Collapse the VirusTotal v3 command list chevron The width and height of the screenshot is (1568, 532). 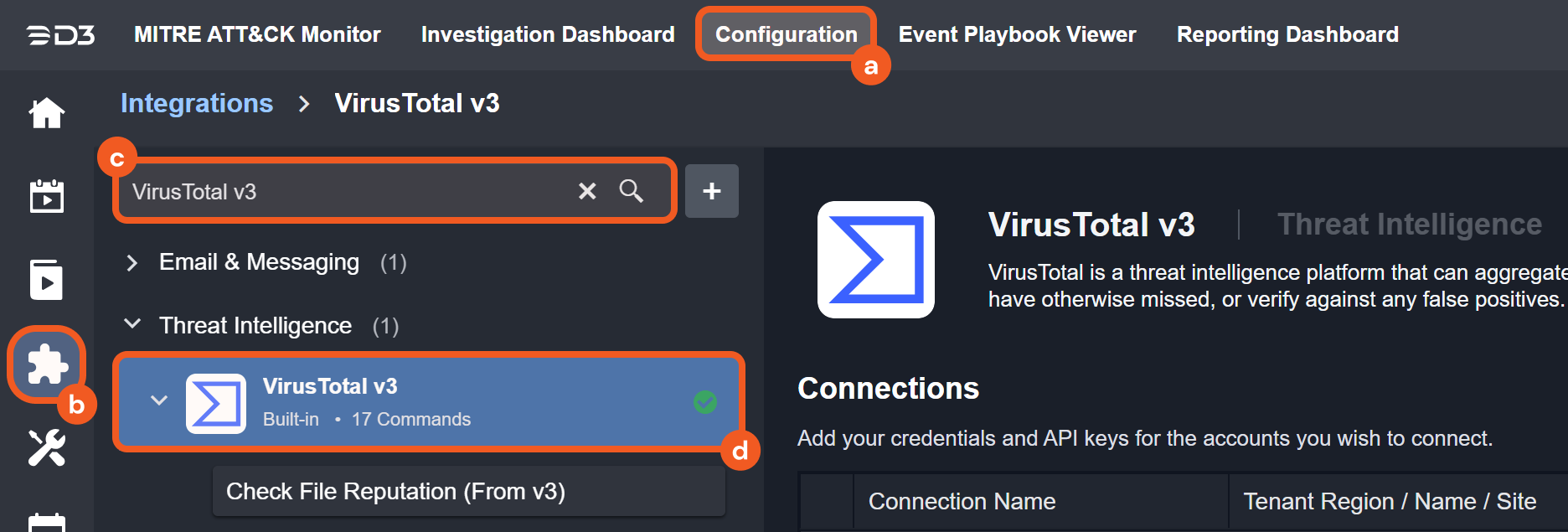[x=159, y=401]
